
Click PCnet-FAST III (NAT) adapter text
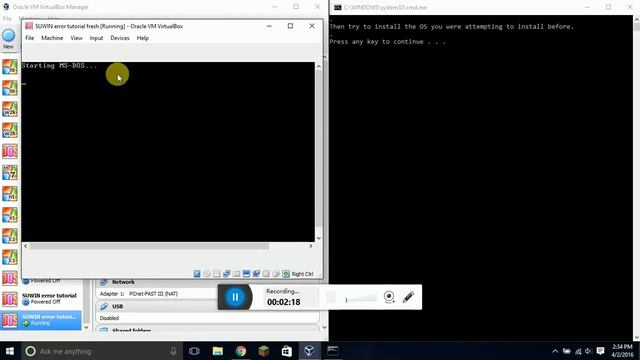153,294
